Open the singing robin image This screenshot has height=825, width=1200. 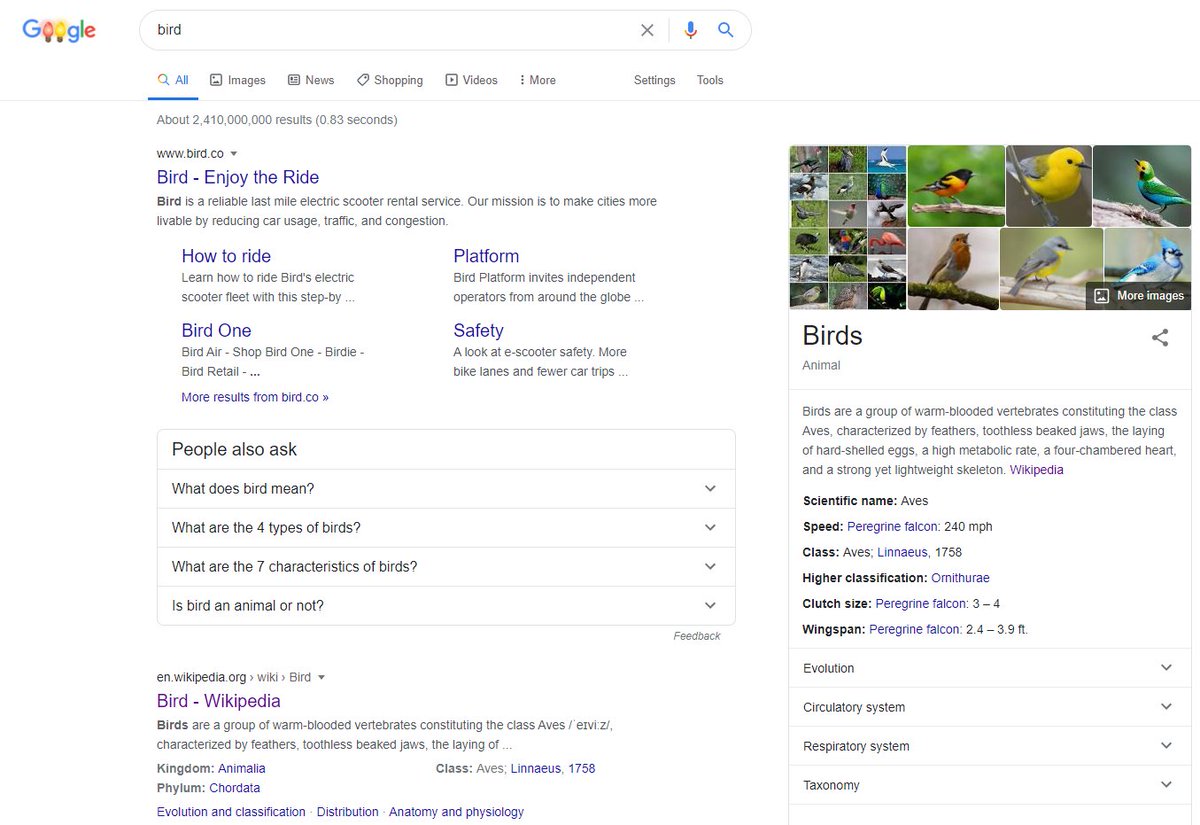click(x=953, y=269)
